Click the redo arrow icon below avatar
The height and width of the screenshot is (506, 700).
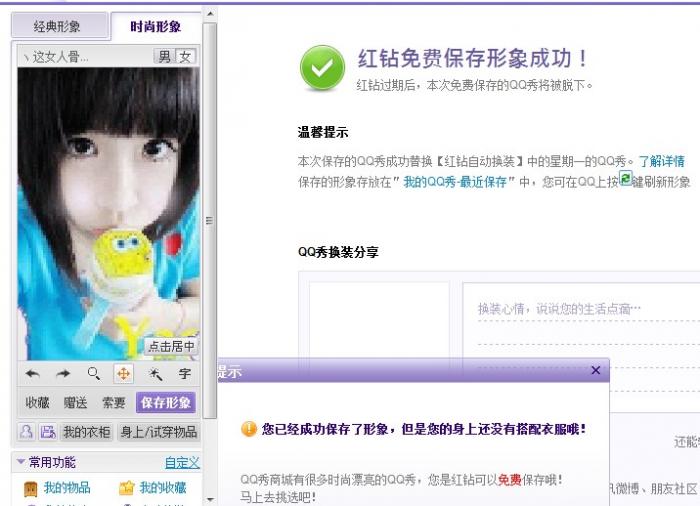(63, 373)
